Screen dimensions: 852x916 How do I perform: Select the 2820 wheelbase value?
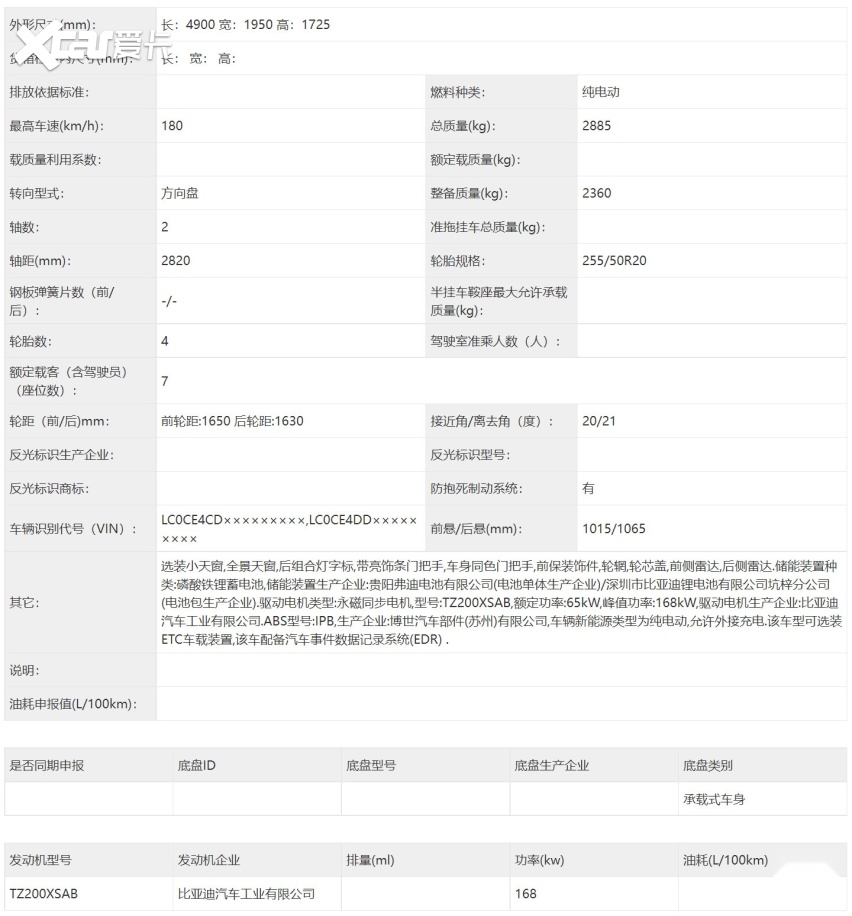pyautogui.click(x=175, y=260)
